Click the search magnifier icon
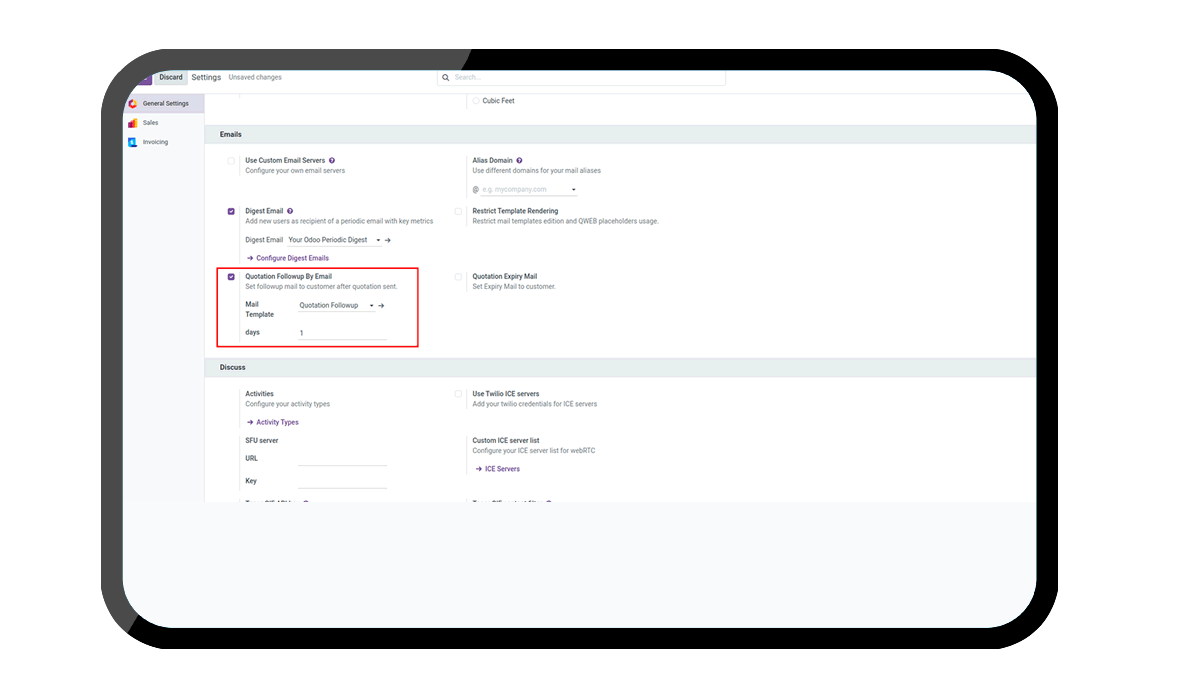Screen dimensions: 1200x697 [x=447, y=77]
